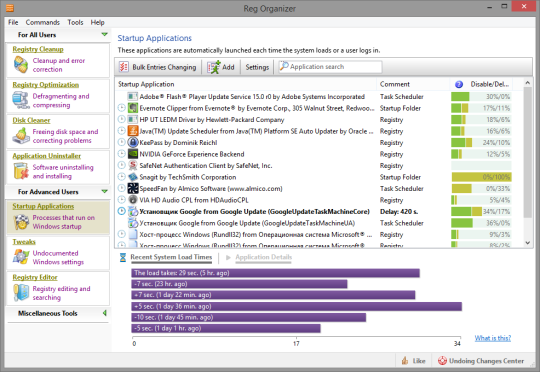The width and height of the screenshot is (540, 372).
Task: Click the Registry Editor icon
Action: tap(21, 292)
